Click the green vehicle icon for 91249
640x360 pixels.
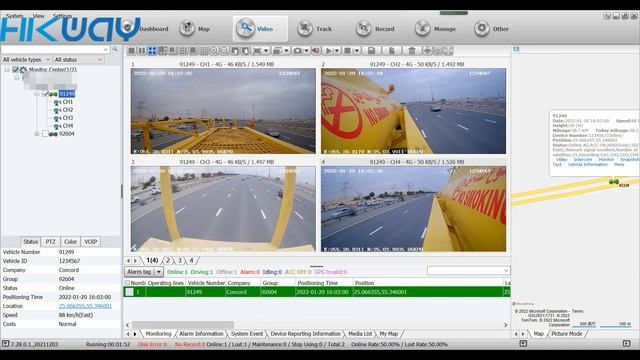pos(53,94)
